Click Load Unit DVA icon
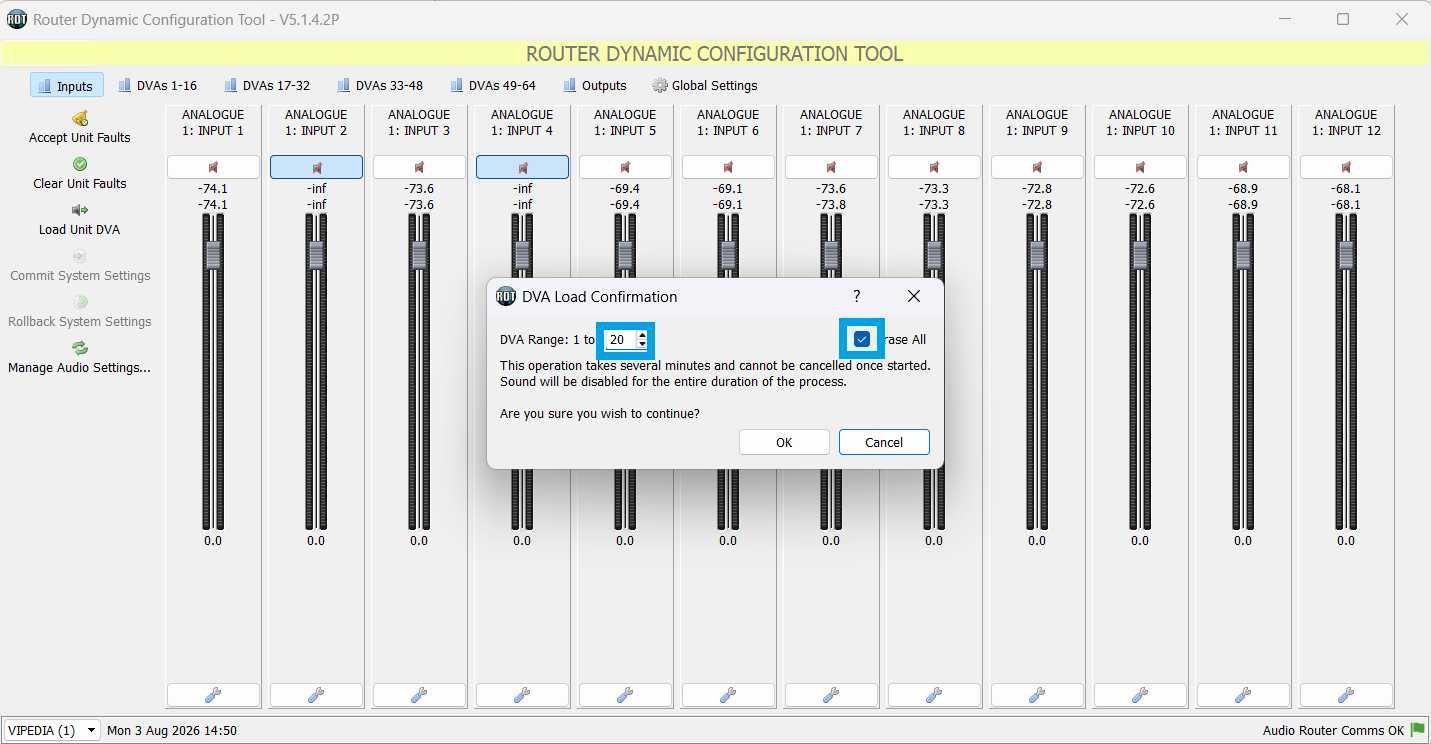Image resolution: width=1431 pixels, height=744 pixels. 80,210
